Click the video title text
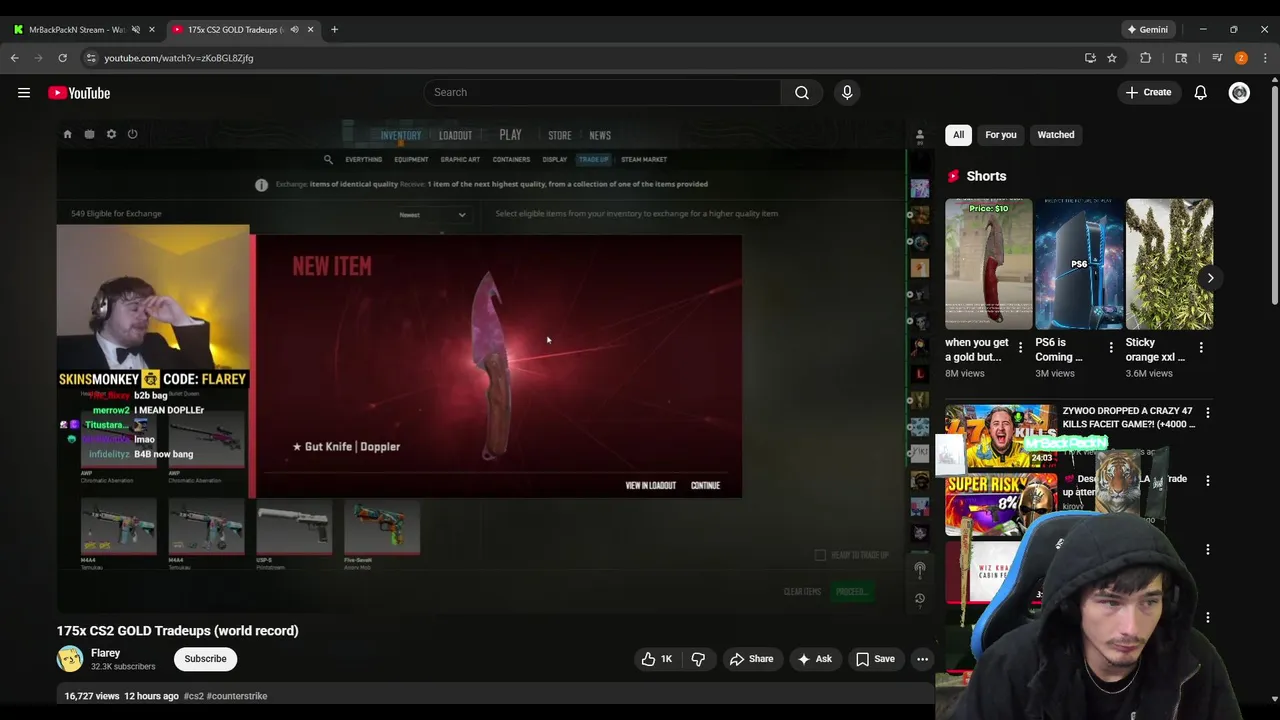Screen dimensions: 1280x720 178,631
